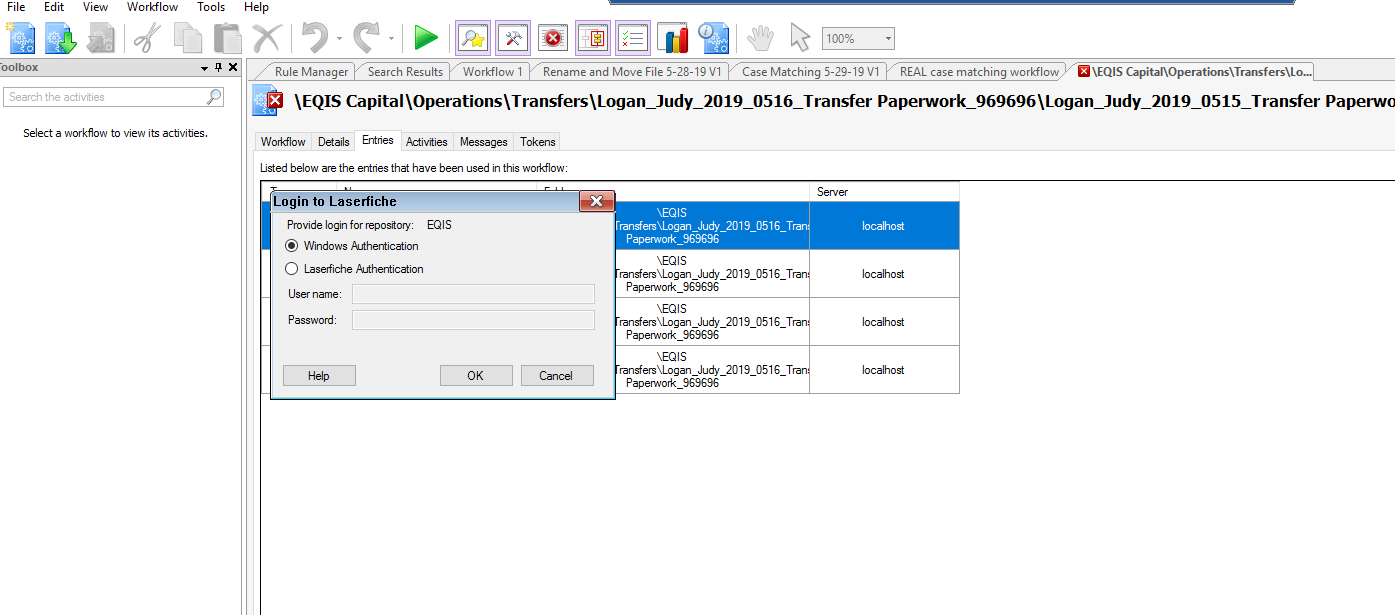Click the workflow info icon
The height and width of the screenshot is (615, 1395).
[x=713, y=38]
